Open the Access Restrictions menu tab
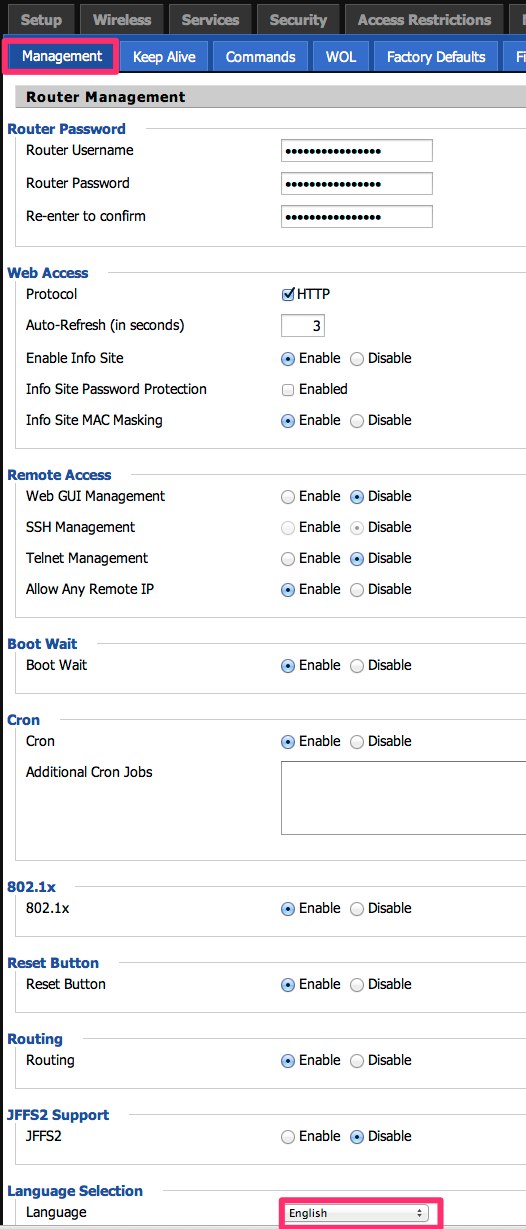This screenshot has width=526, height=1229. pyautogui.click(x=424, y=20)
